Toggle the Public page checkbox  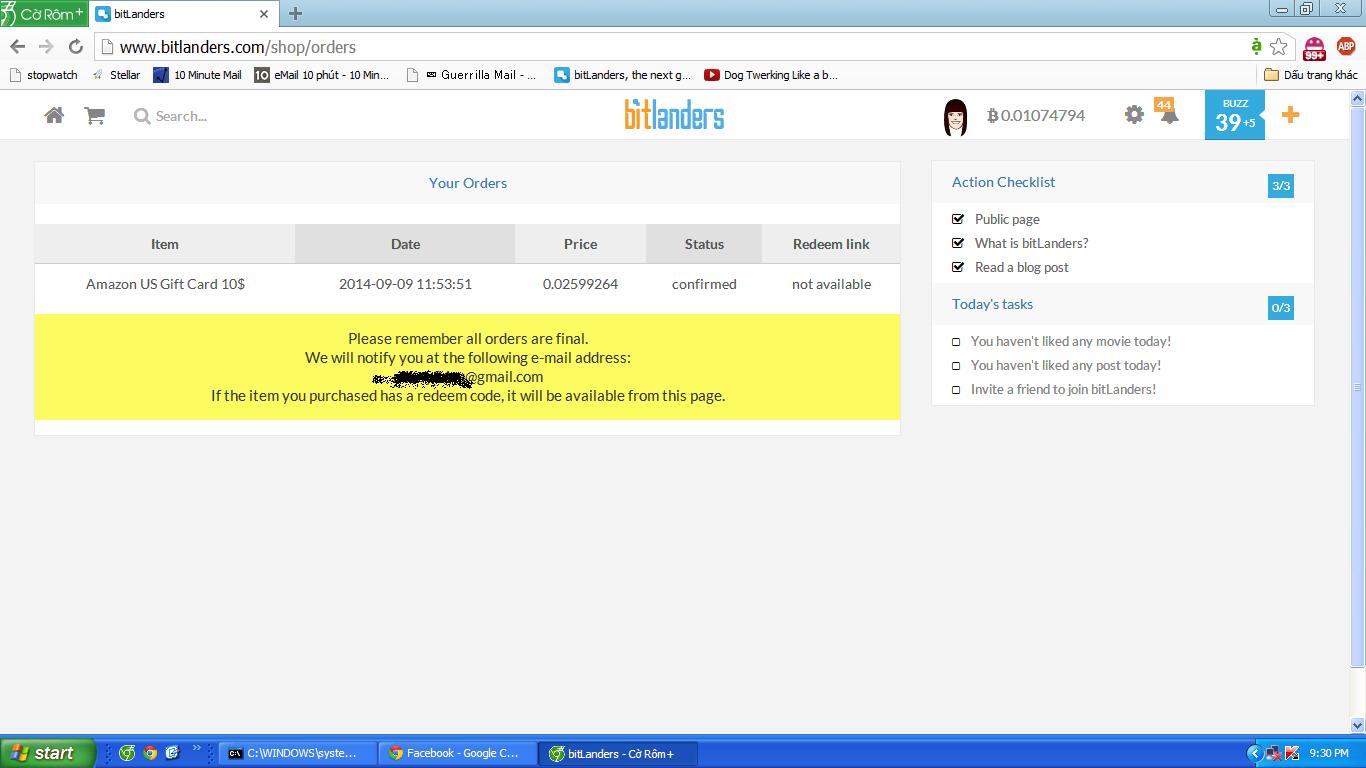point(958,219)
